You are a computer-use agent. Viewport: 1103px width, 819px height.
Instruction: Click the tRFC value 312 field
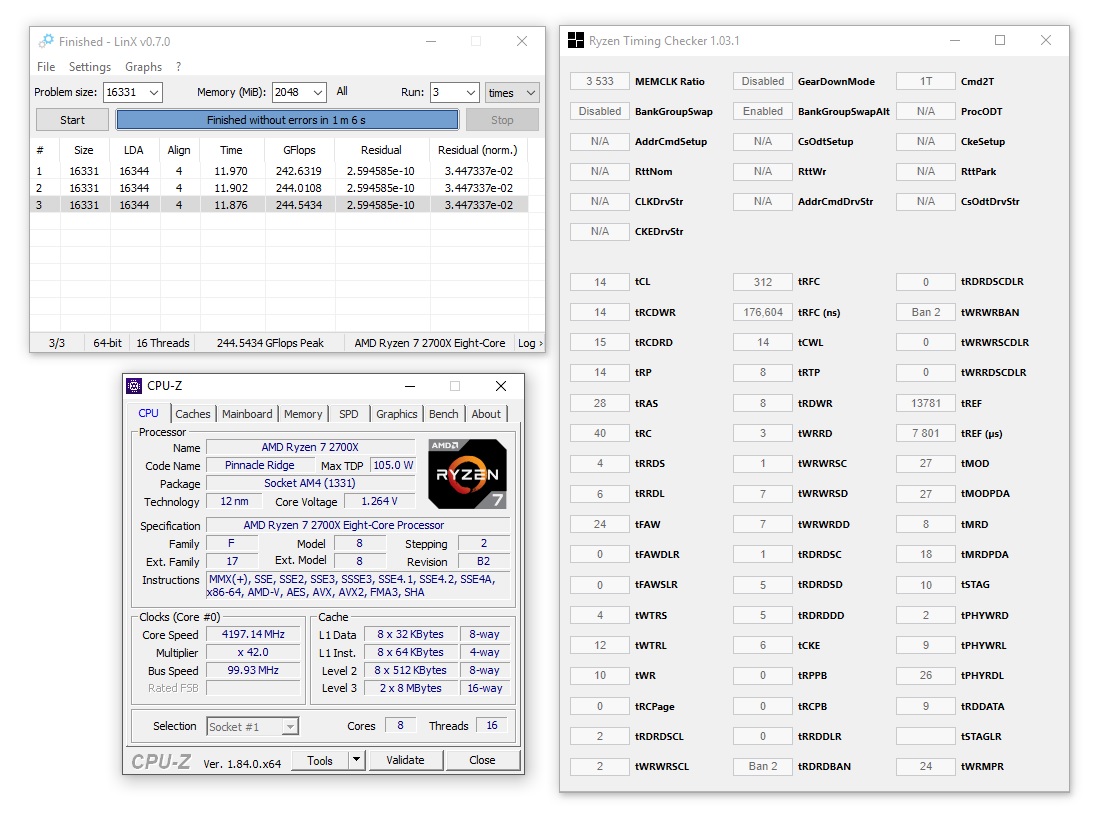(x=763, y=281)
